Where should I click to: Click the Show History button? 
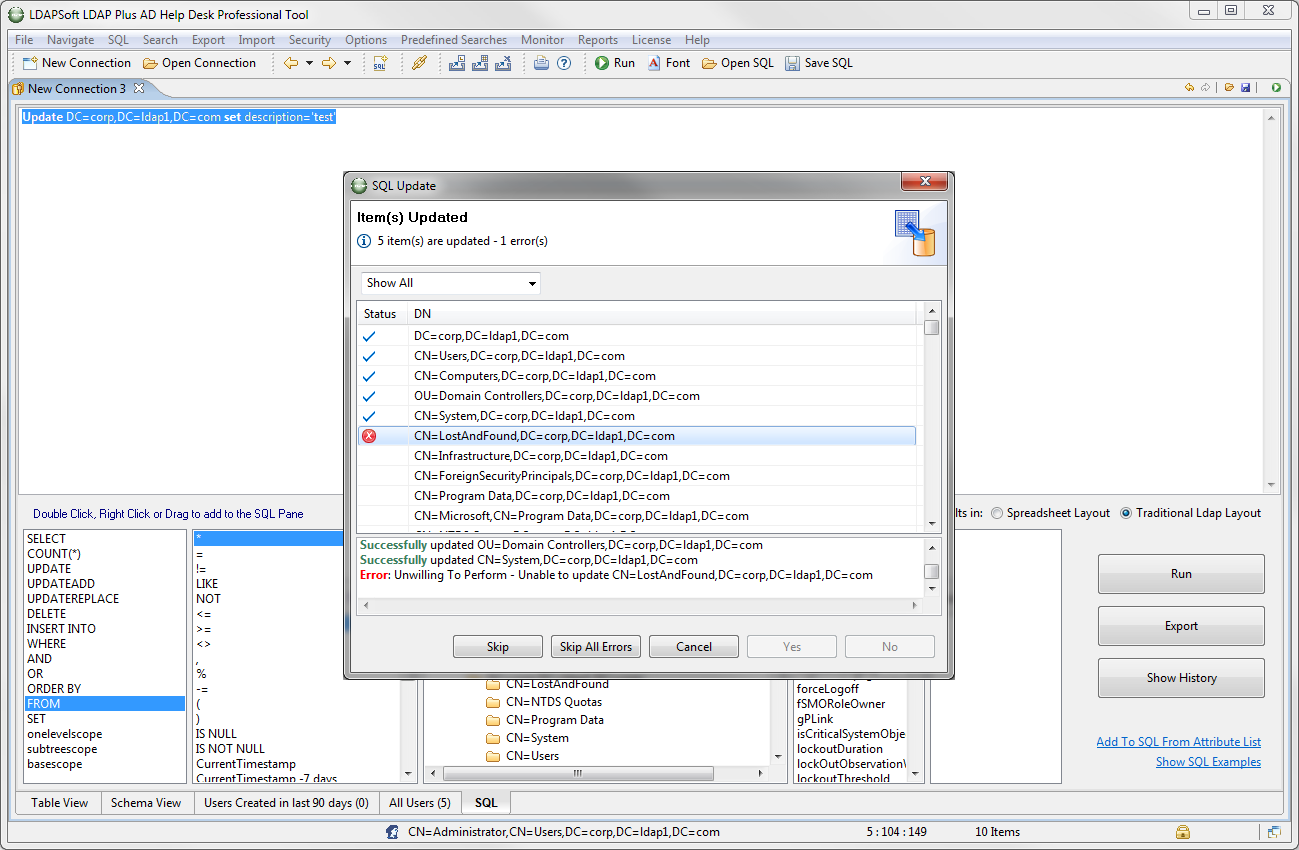1181,678
